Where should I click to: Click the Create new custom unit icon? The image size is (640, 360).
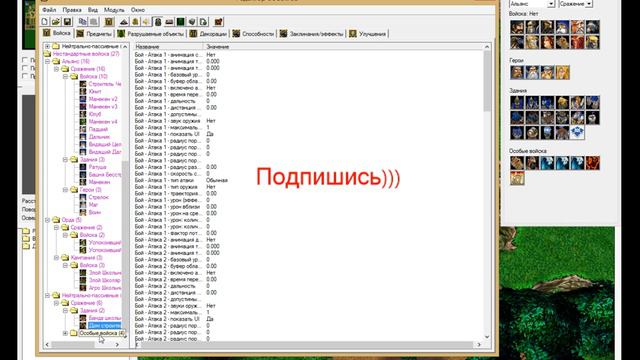pos(109,22)
